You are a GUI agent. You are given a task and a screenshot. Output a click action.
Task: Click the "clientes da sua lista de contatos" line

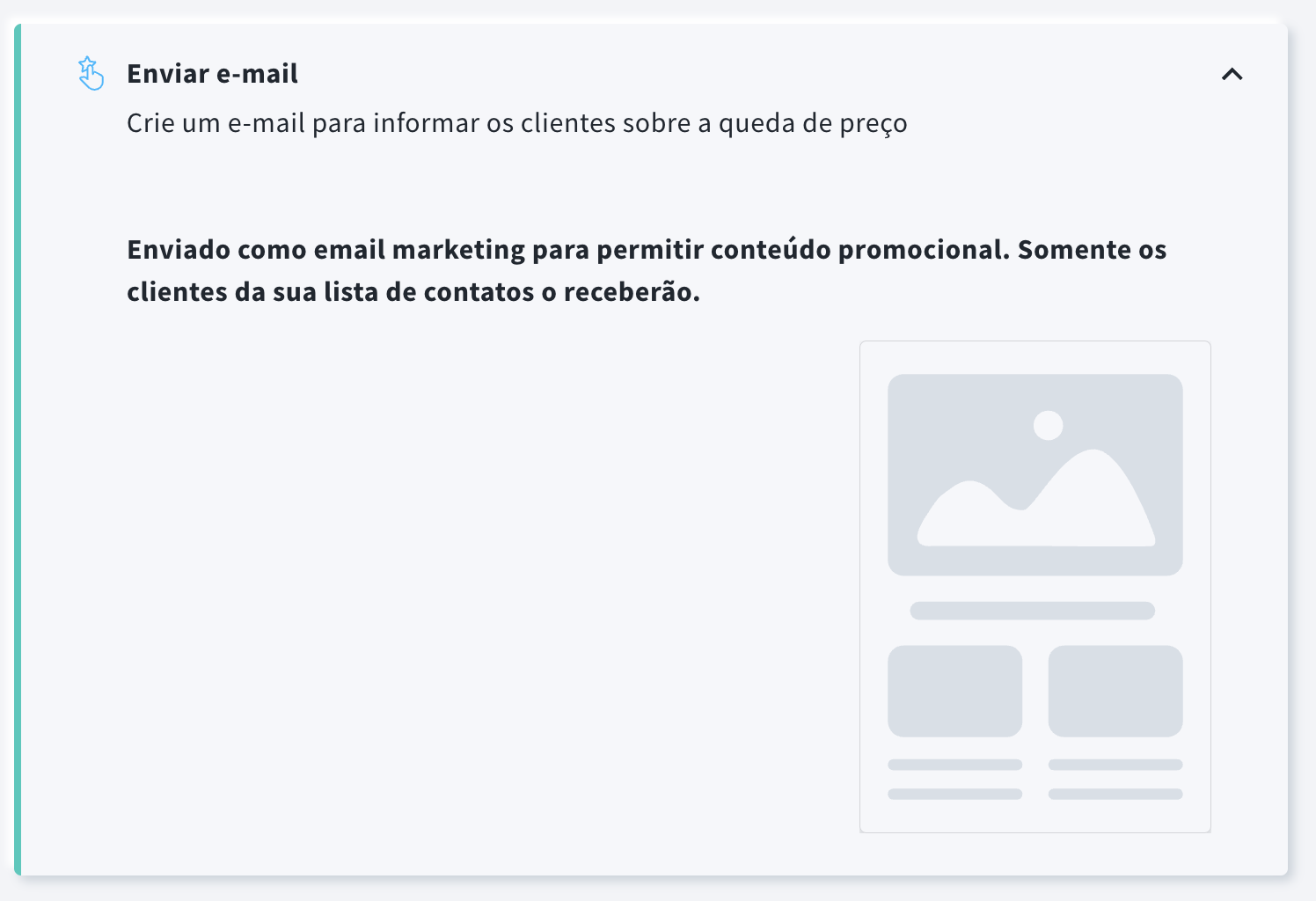[413, 292]
